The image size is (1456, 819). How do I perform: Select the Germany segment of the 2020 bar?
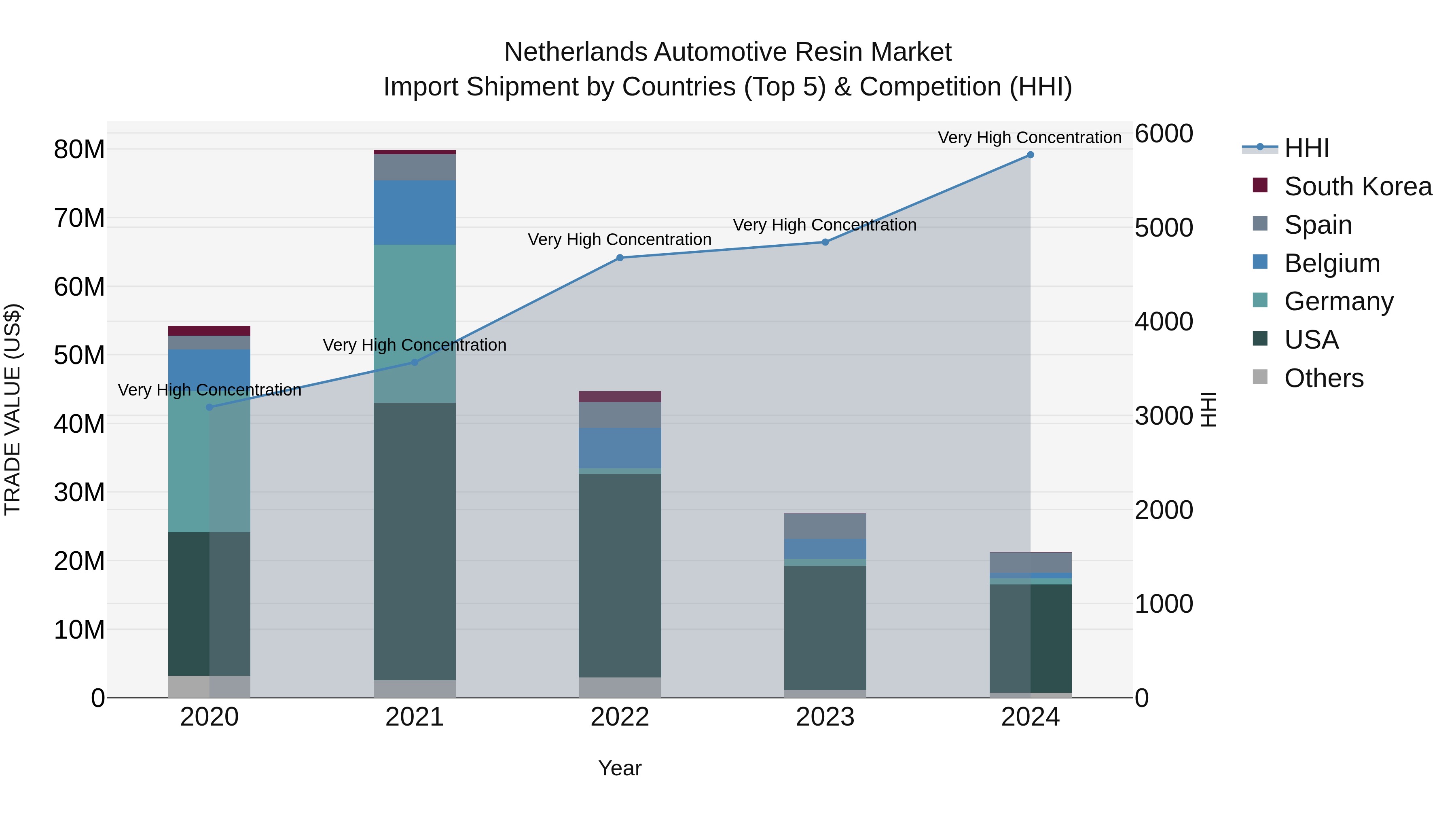click(210, 461)
